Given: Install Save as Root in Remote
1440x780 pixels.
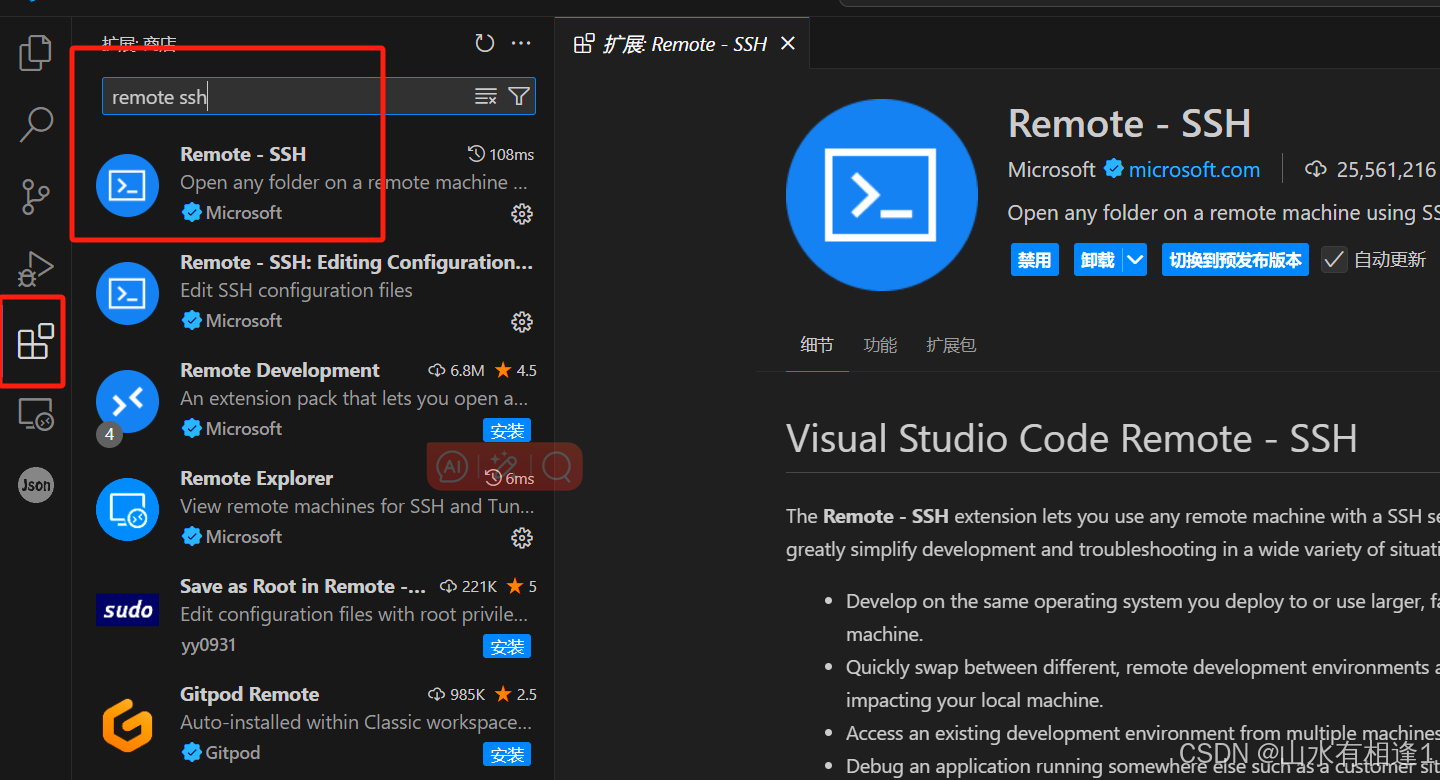Looking at the screenshot, I should [507, 646].
